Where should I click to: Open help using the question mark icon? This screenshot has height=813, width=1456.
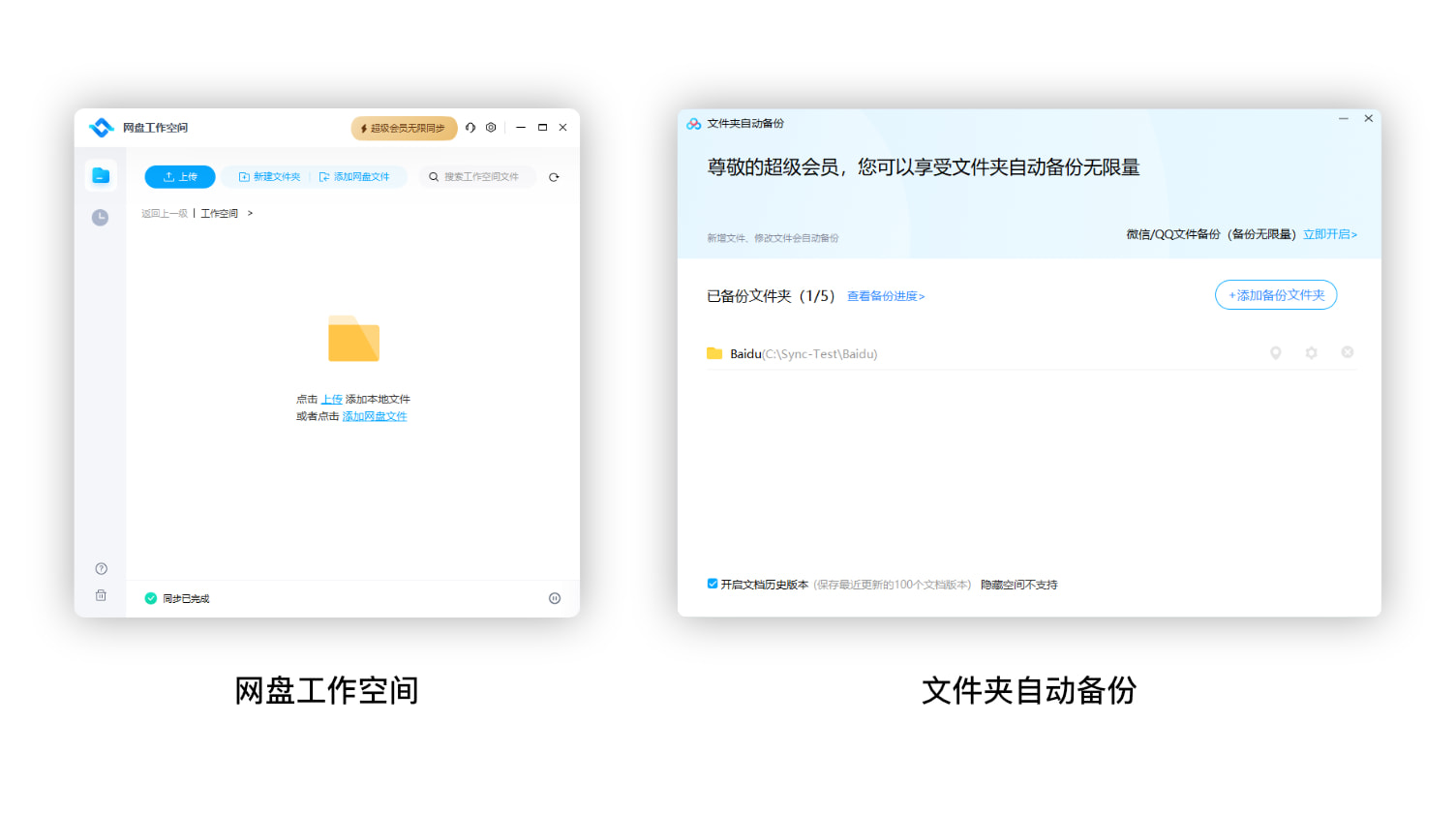pos(100,568)
